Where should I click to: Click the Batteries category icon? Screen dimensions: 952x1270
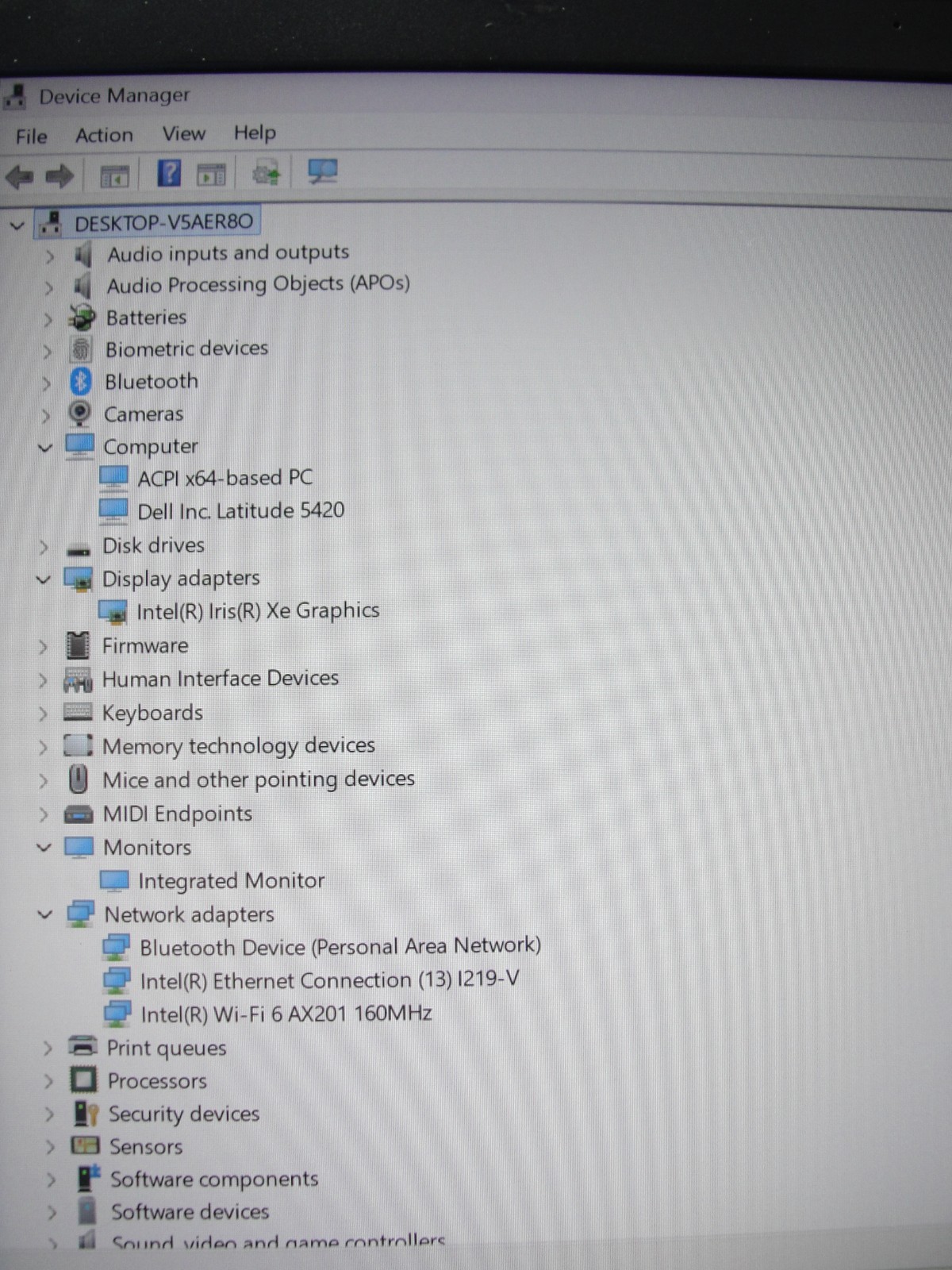point(82,318)
